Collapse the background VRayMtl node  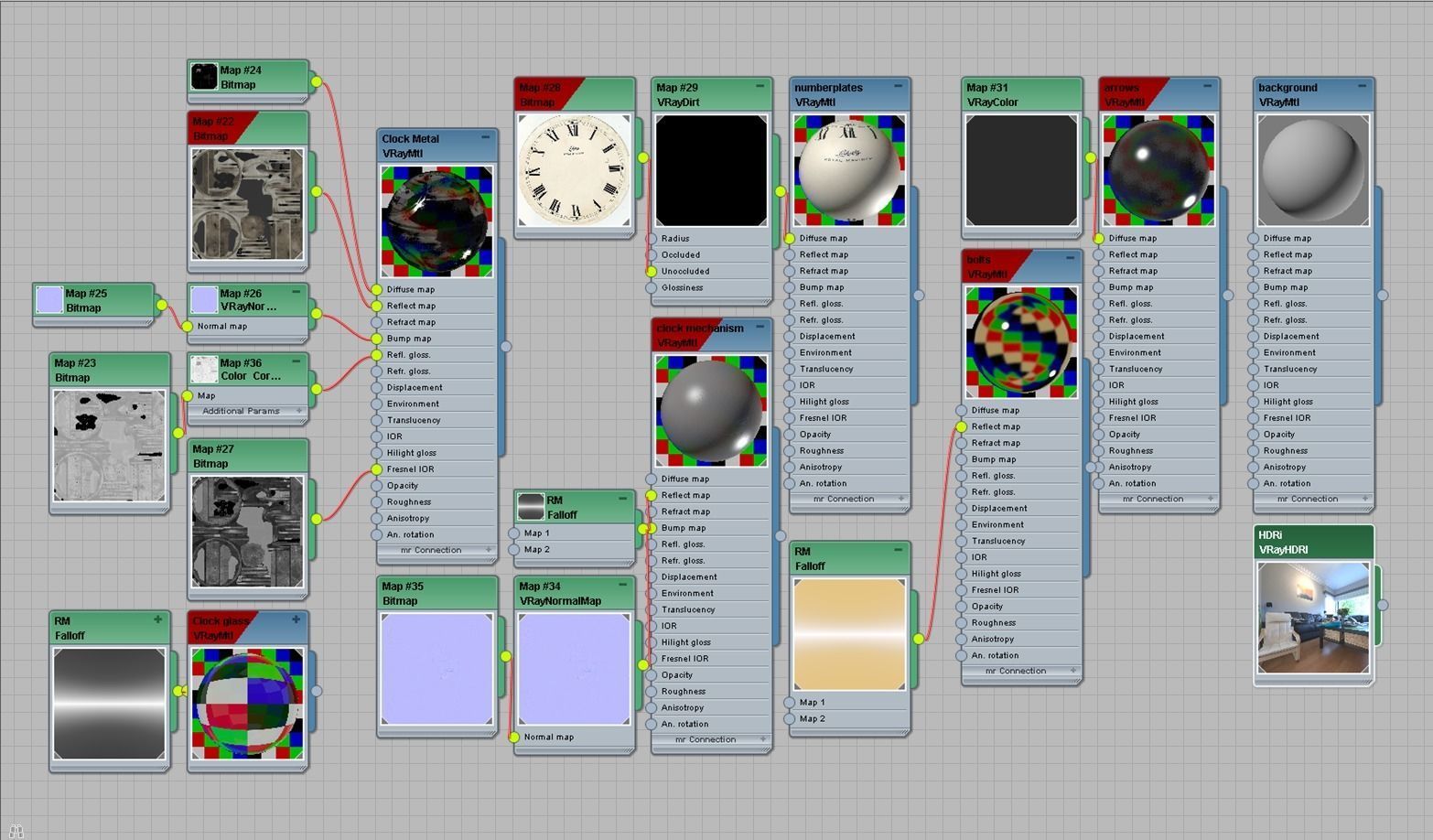tap(1363, 87)
